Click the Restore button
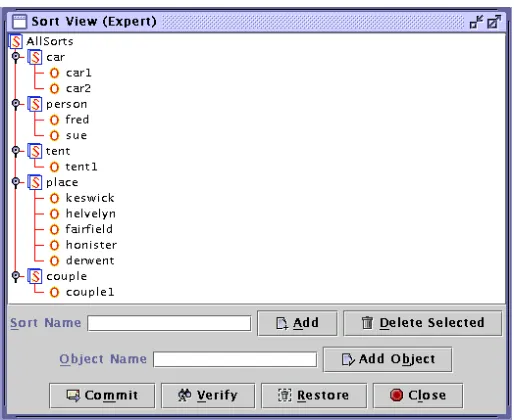 [314, 395]
